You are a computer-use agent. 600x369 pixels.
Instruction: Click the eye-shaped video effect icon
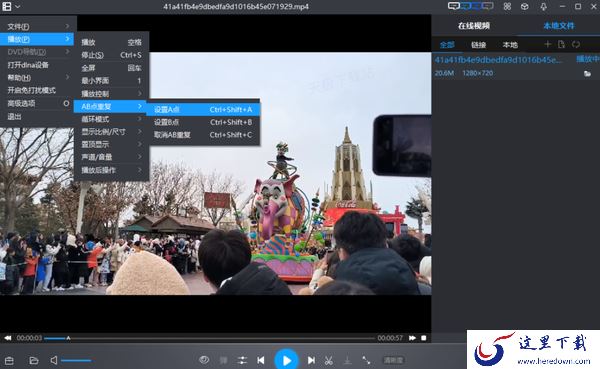pyautogui.click(x=204, y=360)
